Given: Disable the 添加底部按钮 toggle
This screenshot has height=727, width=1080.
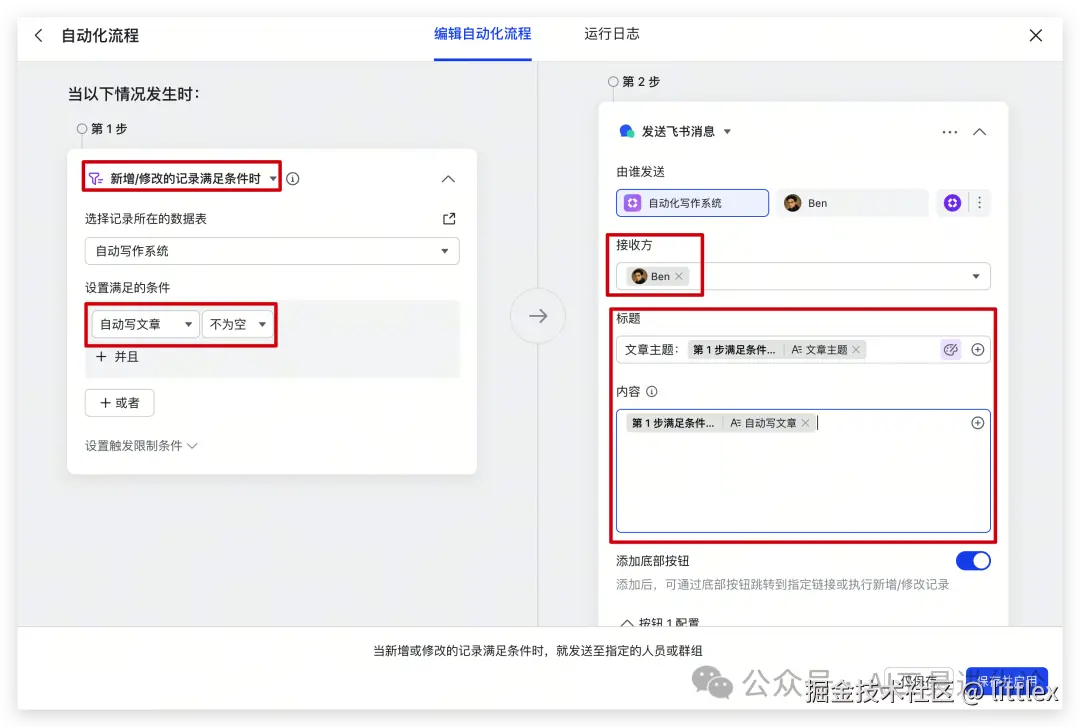Looking at the screenshot, I should [x=972, y=561].
